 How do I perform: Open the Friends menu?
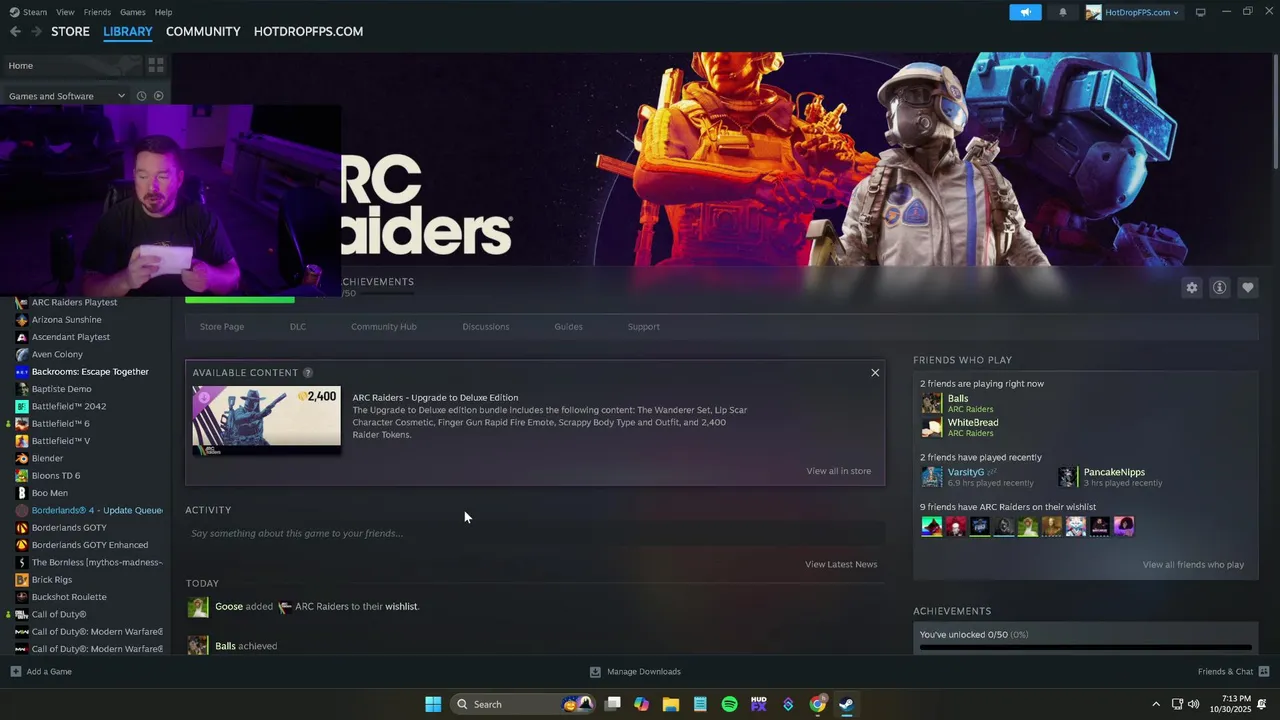click(97, 12)
